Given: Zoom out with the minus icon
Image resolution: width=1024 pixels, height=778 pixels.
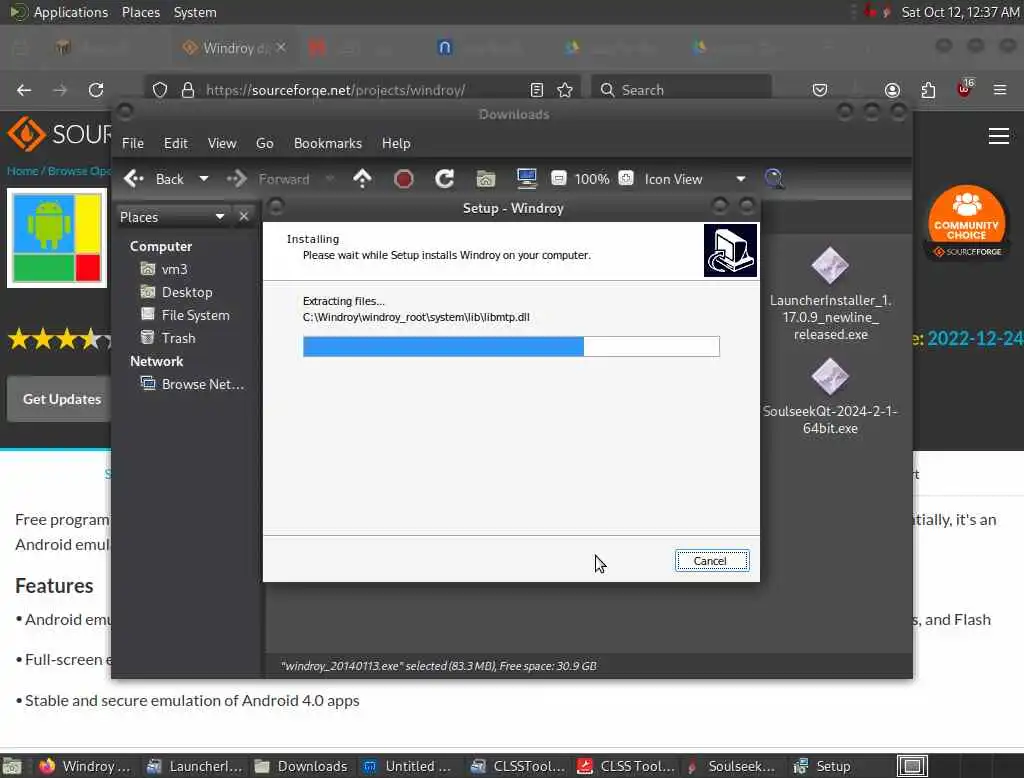Looking at the screenshot, I should [x=558, y=178].
